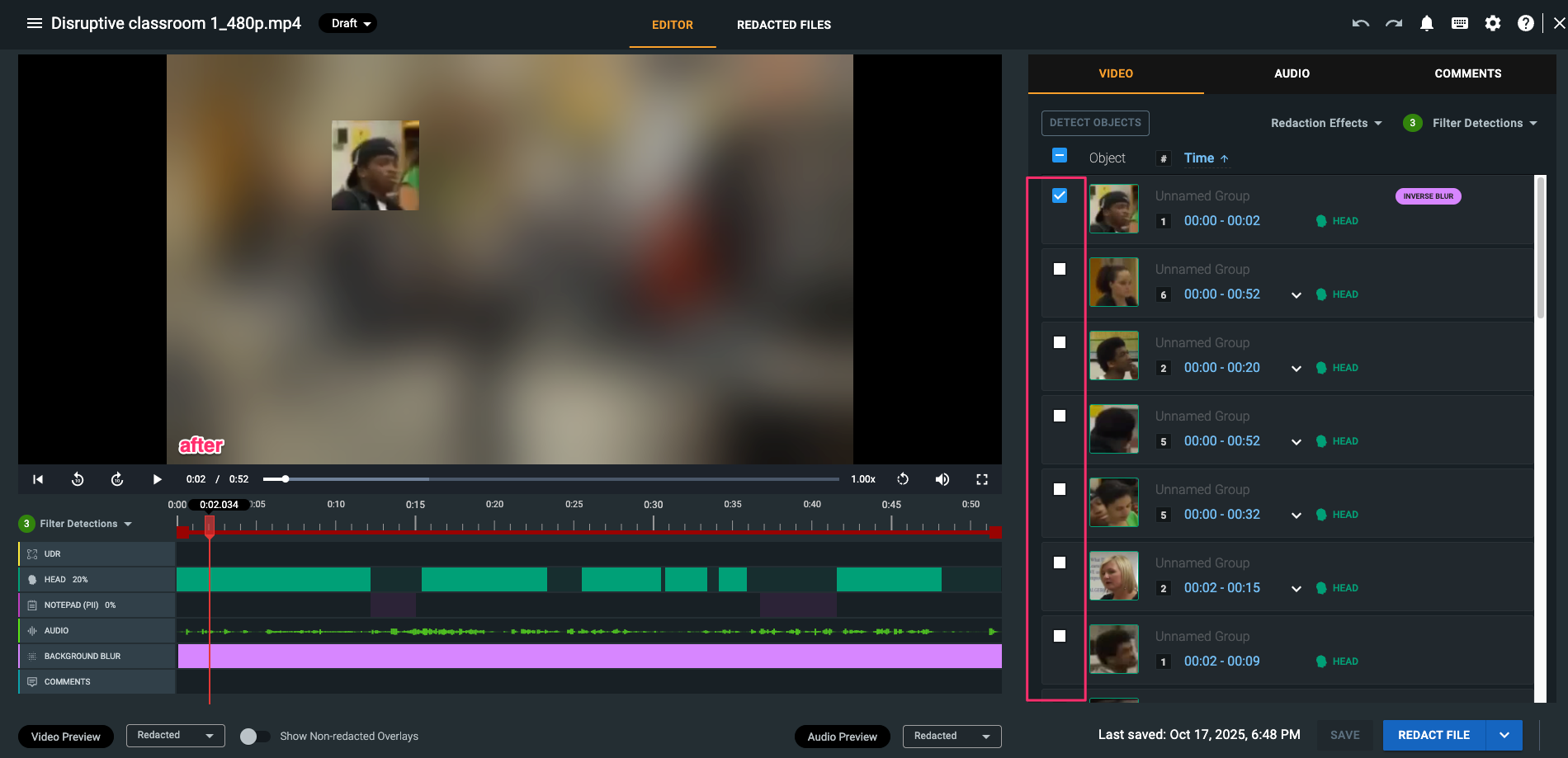The image size is (1568, 758).
Task: Open the REDACTED FILES tab
Action: coord(783,25)
